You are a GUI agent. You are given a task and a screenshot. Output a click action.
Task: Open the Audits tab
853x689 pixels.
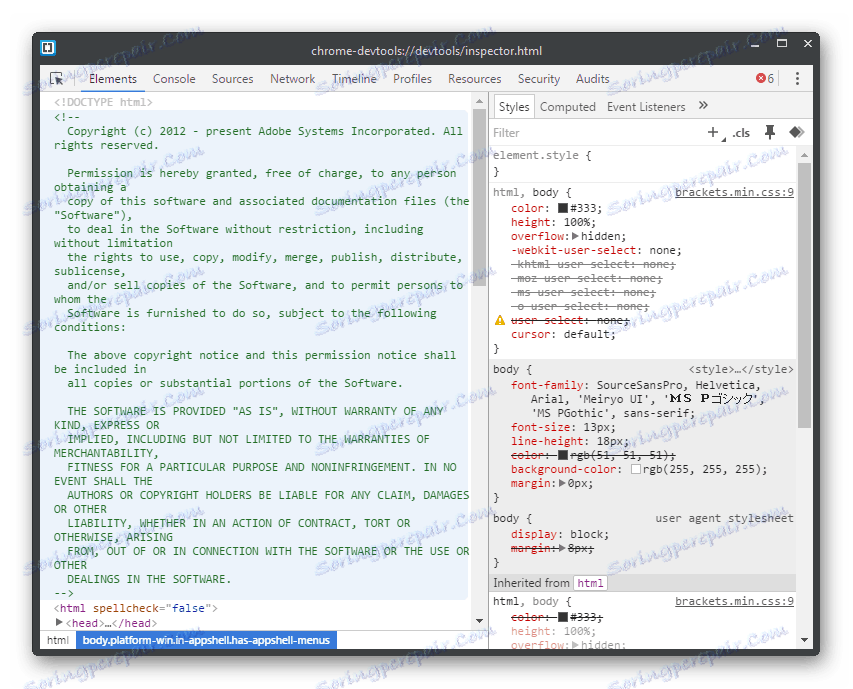click(x=592, y=79)
